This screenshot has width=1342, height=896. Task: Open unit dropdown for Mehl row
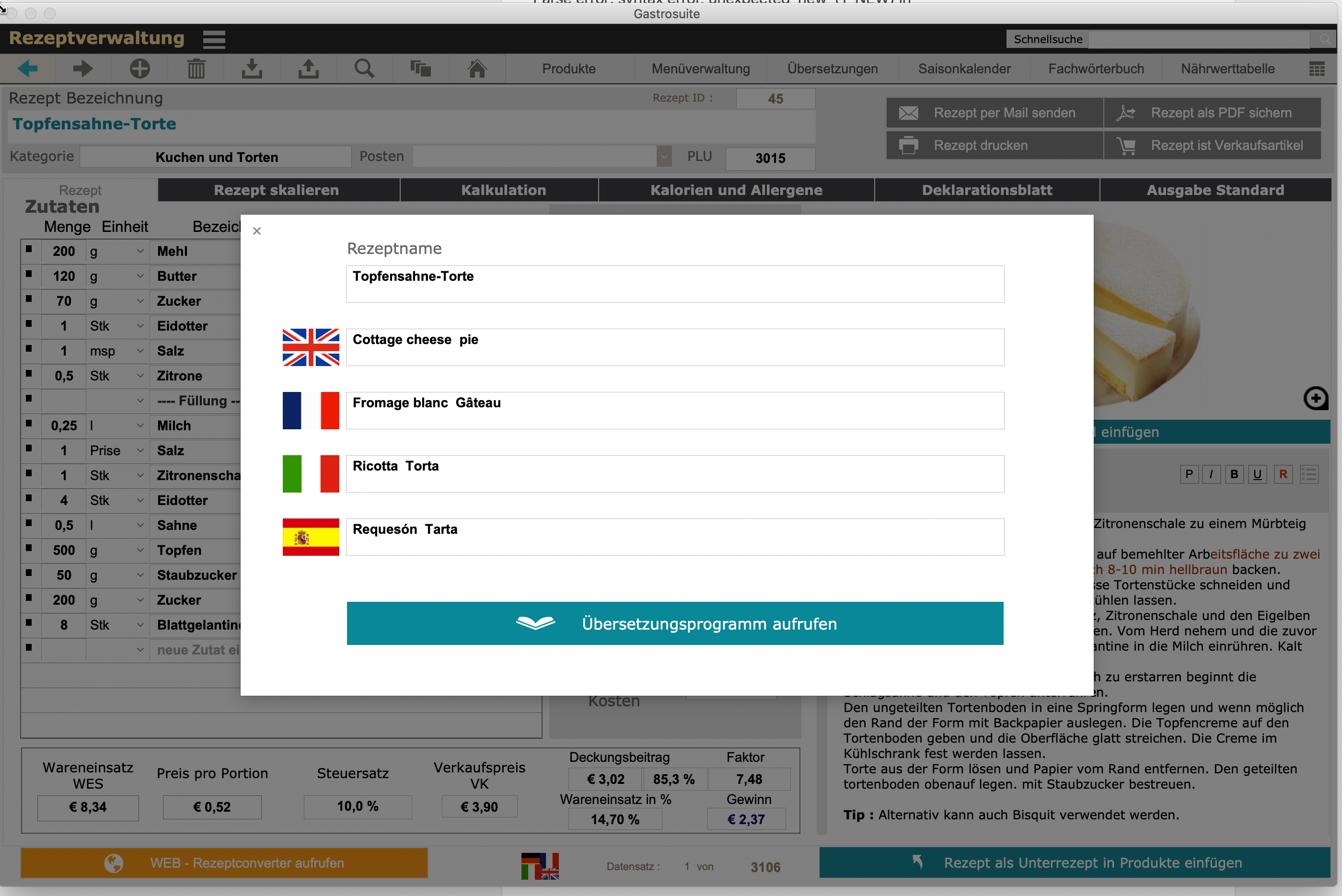(140, 251)
